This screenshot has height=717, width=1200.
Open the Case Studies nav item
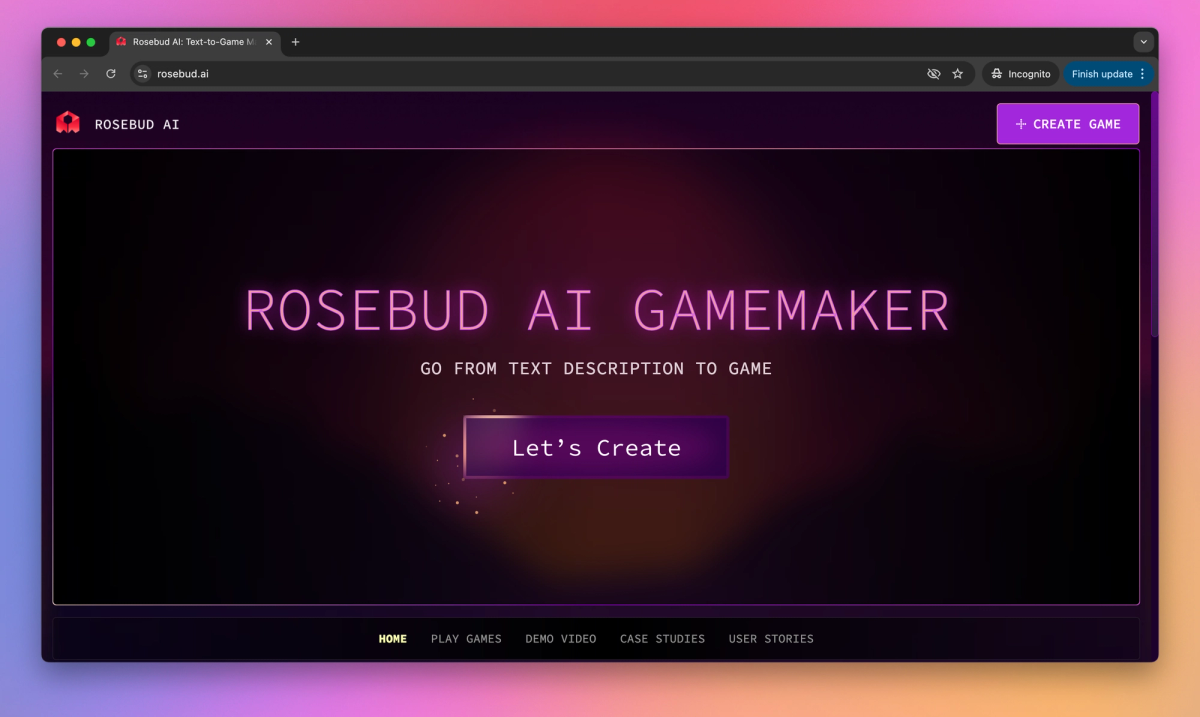662,639
